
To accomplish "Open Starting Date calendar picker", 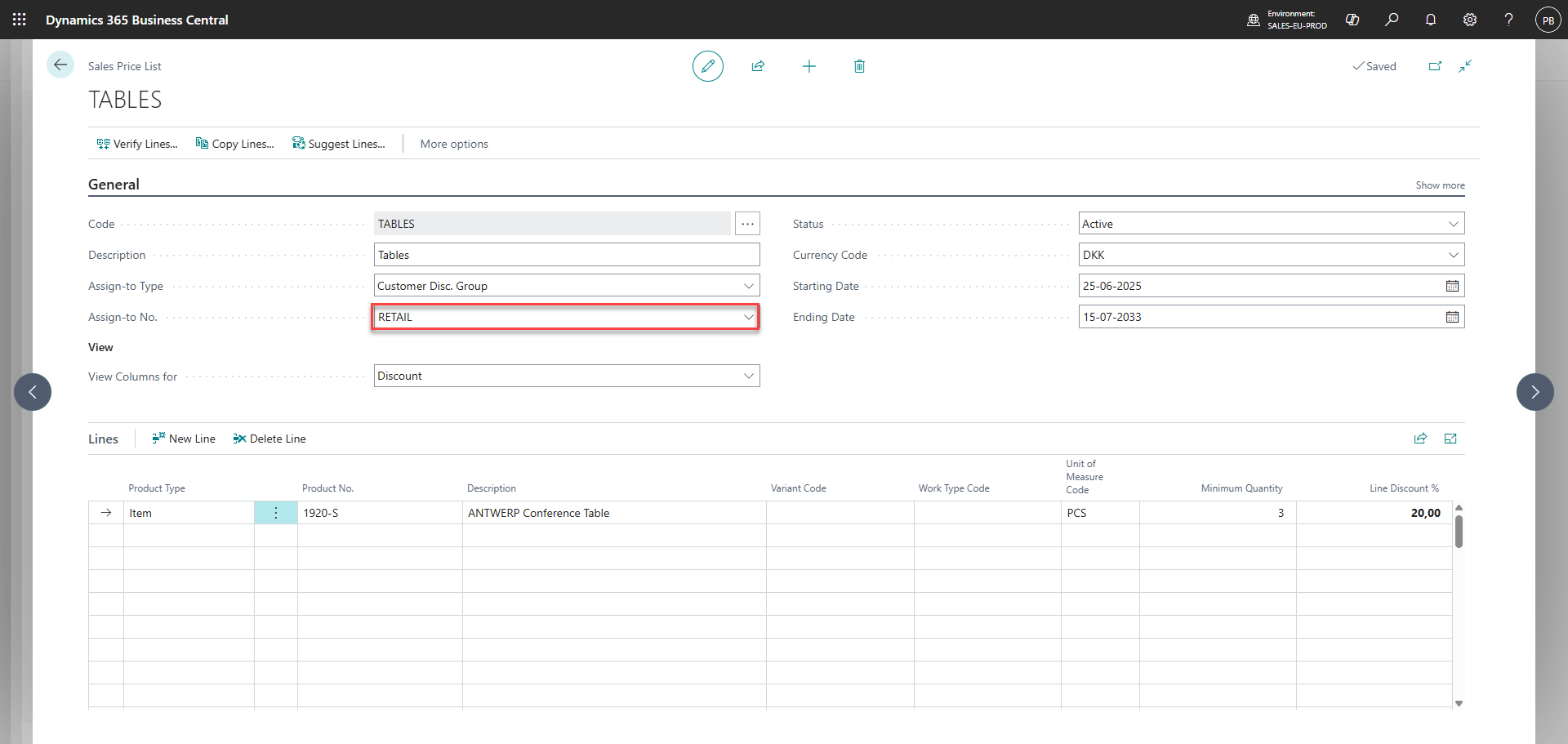I will coord(1452,286).
